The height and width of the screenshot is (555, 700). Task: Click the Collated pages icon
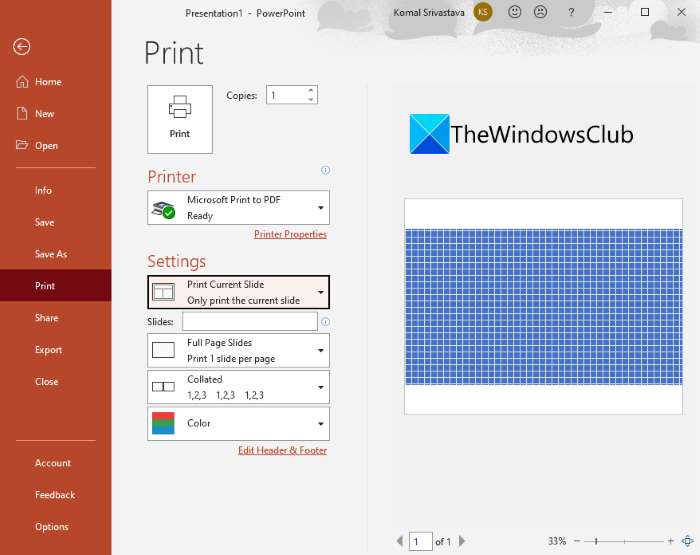[x=163, y=387]
